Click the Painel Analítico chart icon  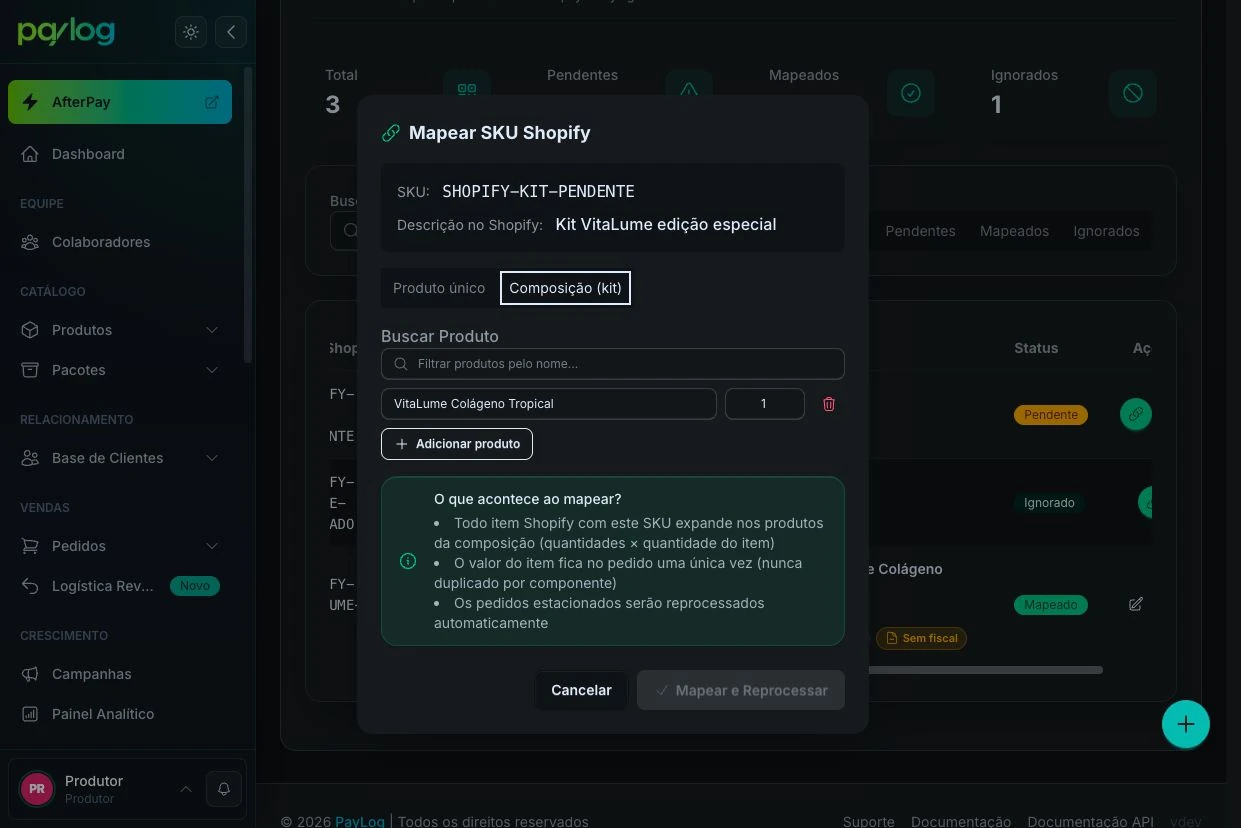(x=31, y=714)
